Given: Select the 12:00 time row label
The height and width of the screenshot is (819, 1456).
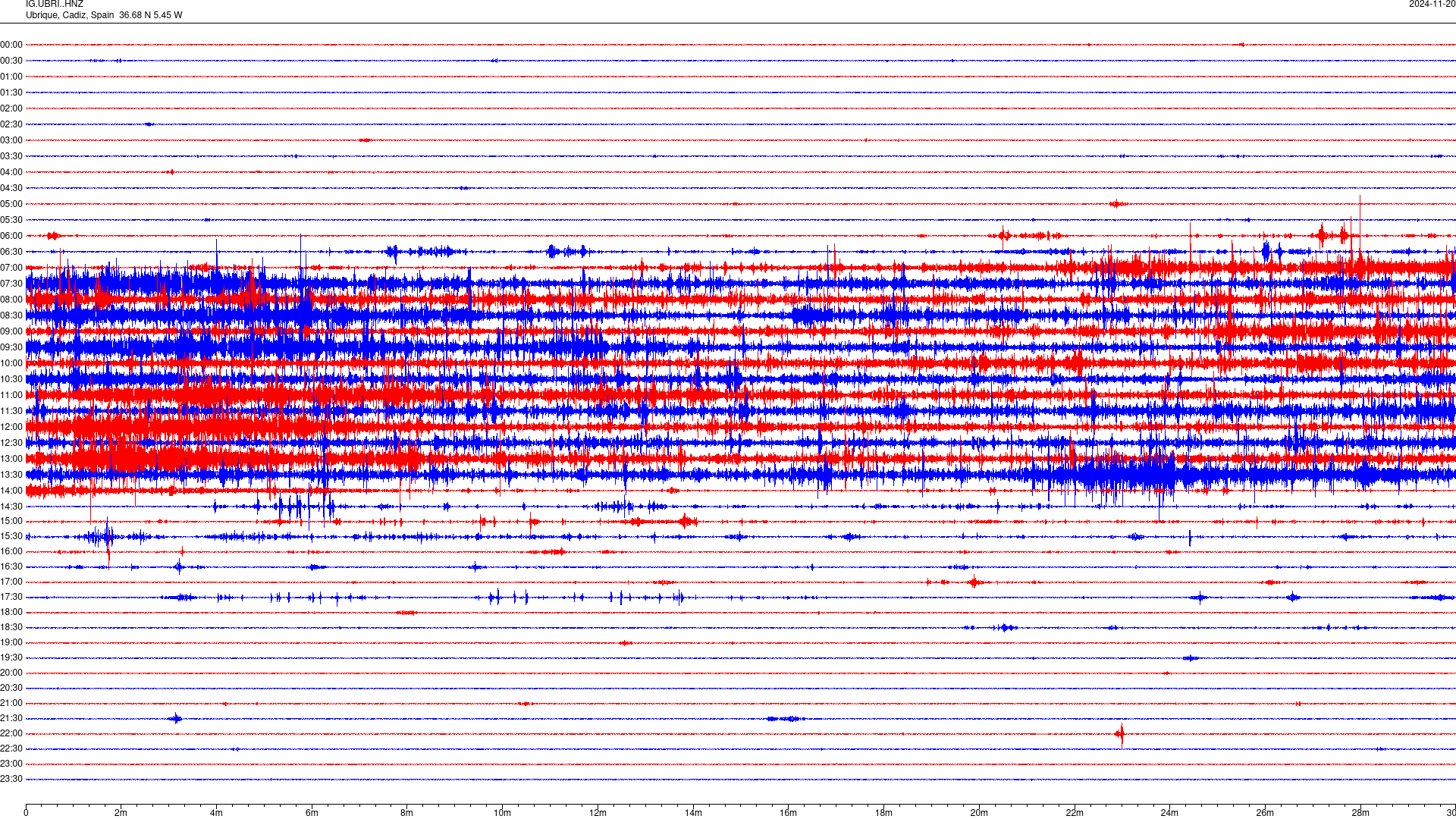Looking at the screenshot, I should click(11, 427).
